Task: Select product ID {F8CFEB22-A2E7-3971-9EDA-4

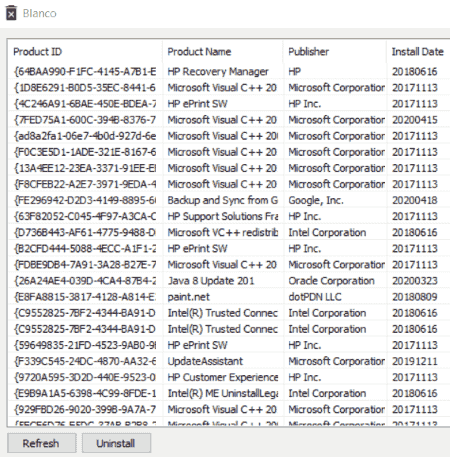Action: pos(85,184)
